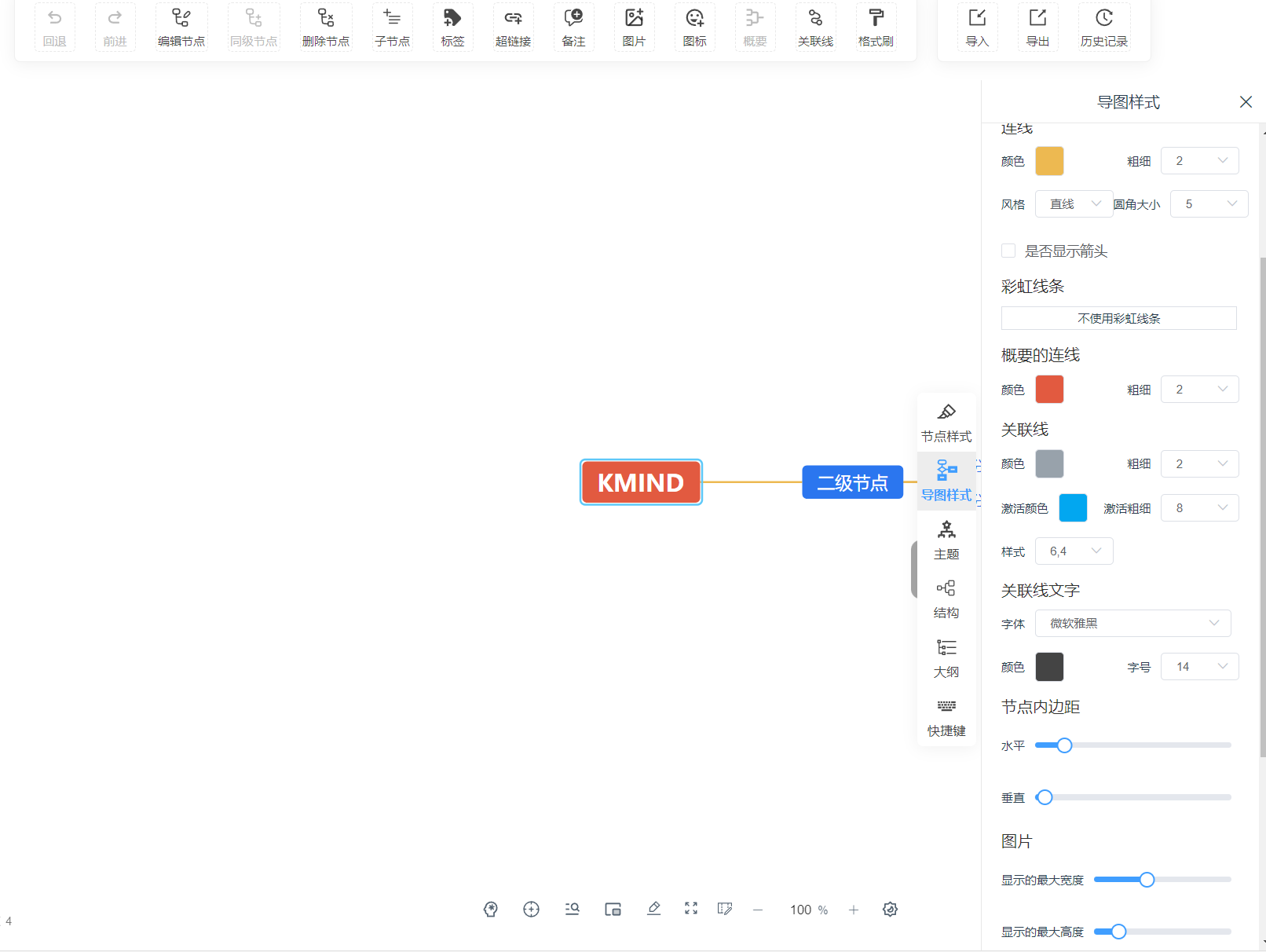Show the 大纲 outline sidebar tab
This screenshot has width=1266, height=952.
946,658
